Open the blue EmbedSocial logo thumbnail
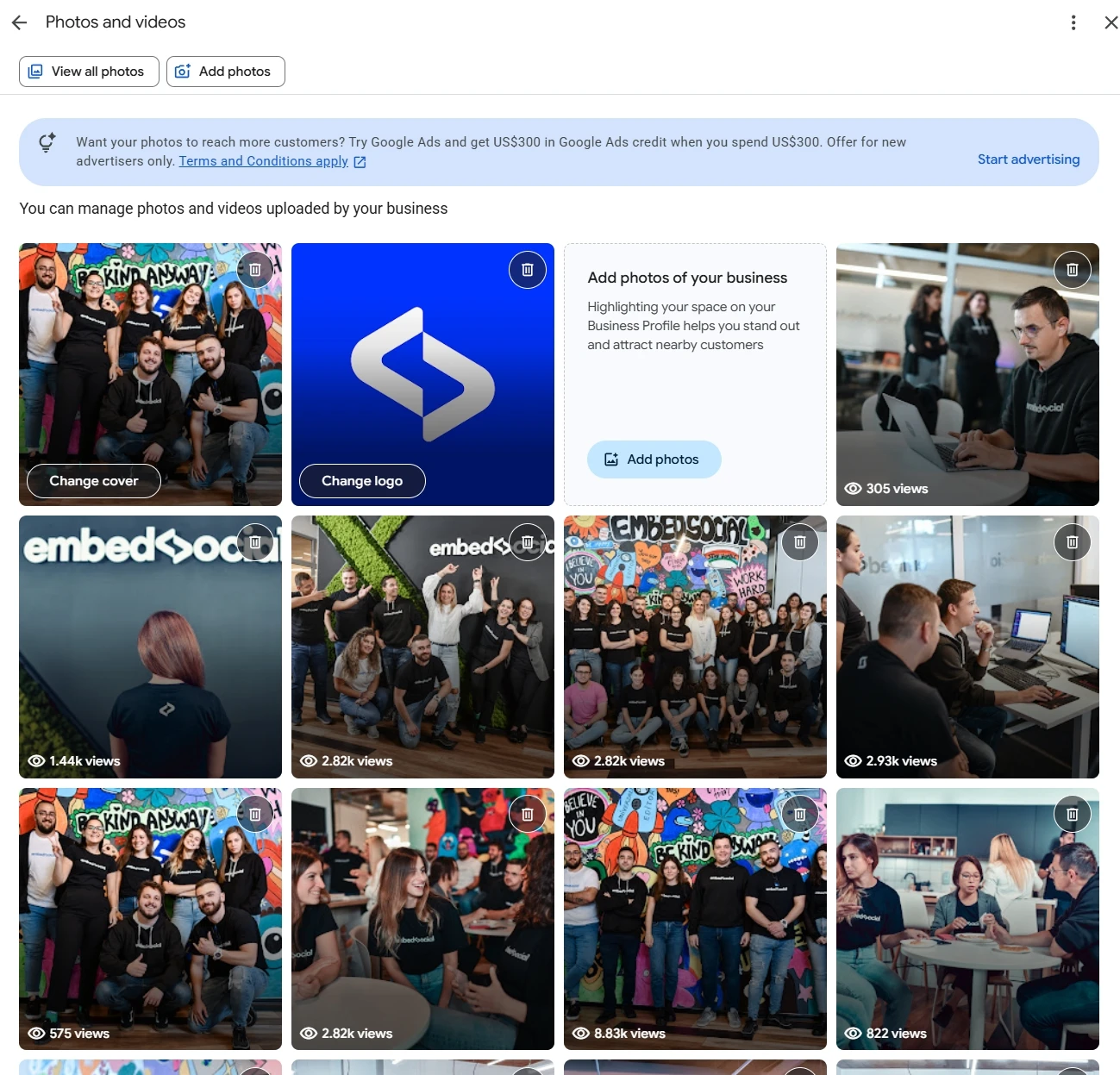This screenshot has width=1120, height=1075. 422,374
